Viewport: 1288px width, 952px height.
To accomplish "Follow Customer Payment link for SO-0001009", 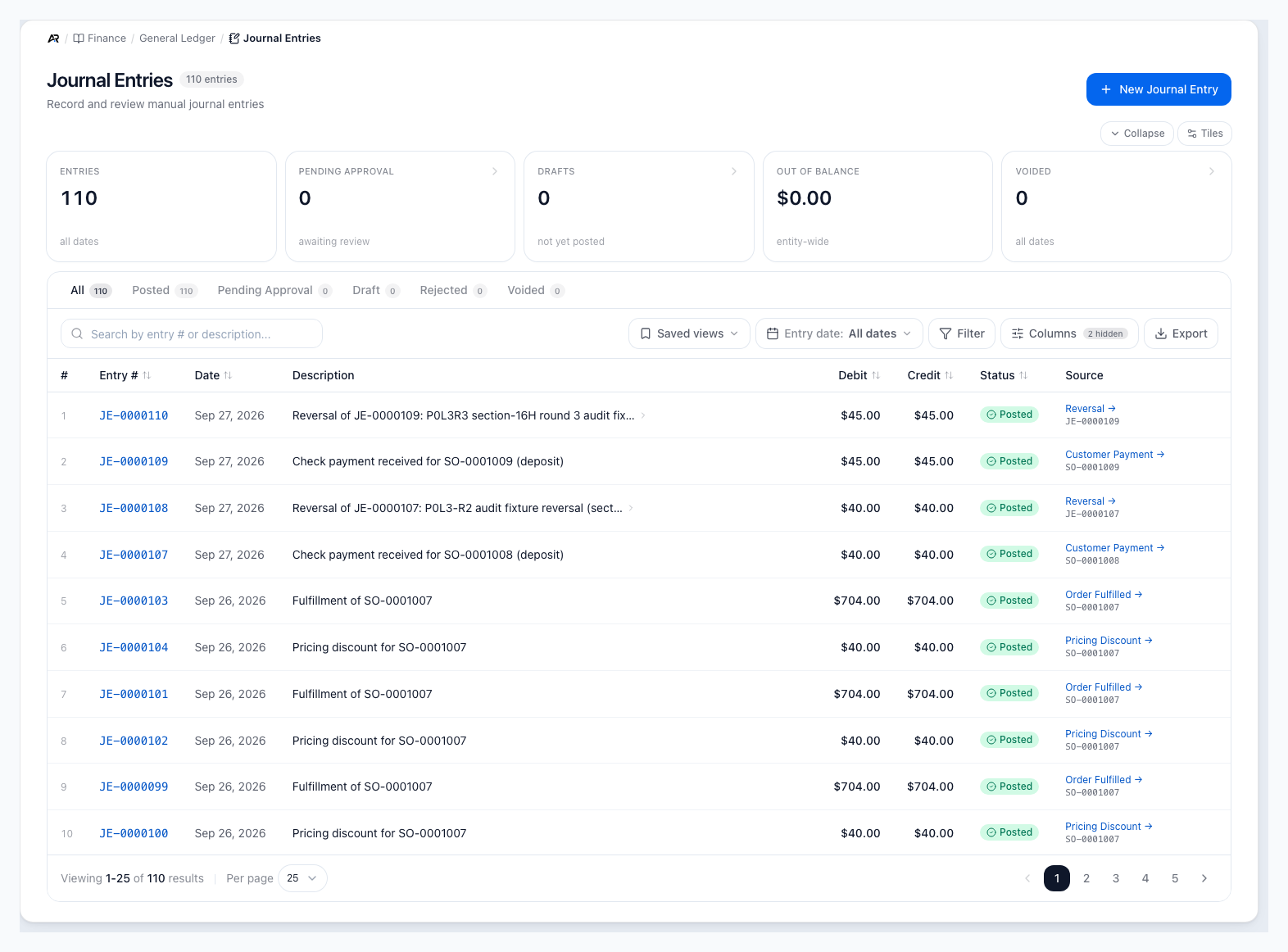I will coord(1114,455).
